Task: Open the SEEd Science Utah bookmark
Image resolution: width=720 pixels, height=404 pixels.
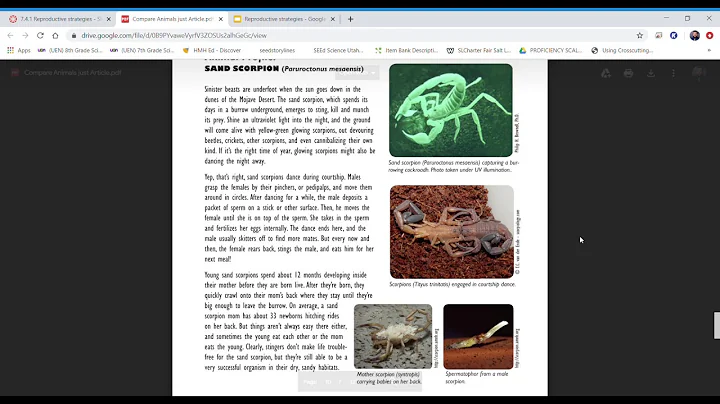Action: [338, 50]
